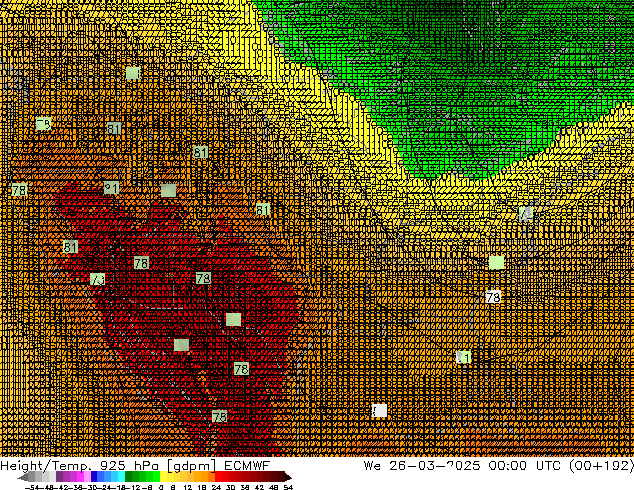Click the 91 contour label on map

[111, 188]
